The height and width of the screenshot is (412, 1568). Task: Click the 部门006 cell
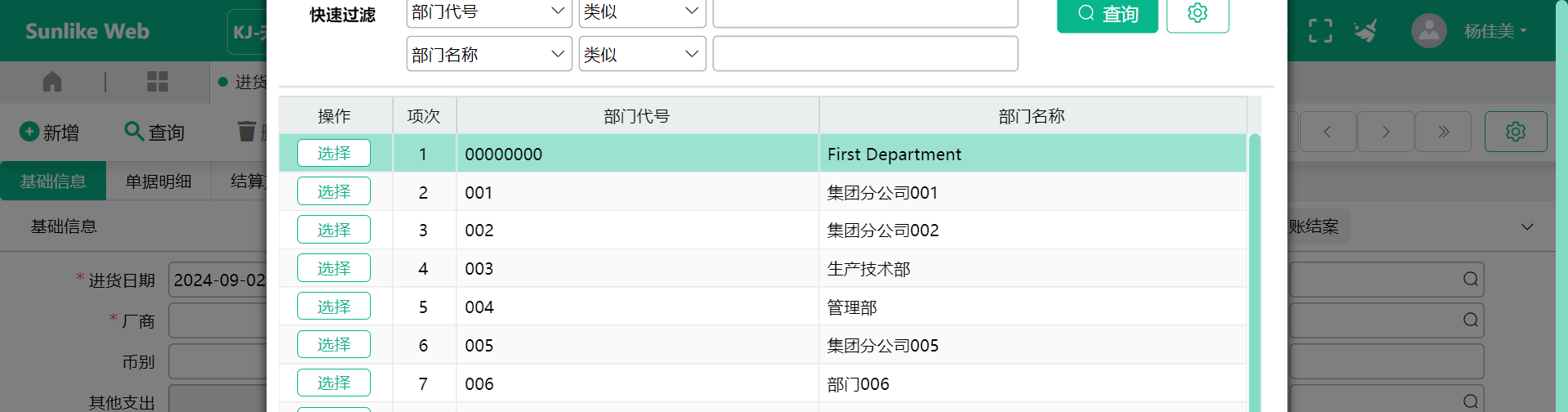click(1032, 383)
